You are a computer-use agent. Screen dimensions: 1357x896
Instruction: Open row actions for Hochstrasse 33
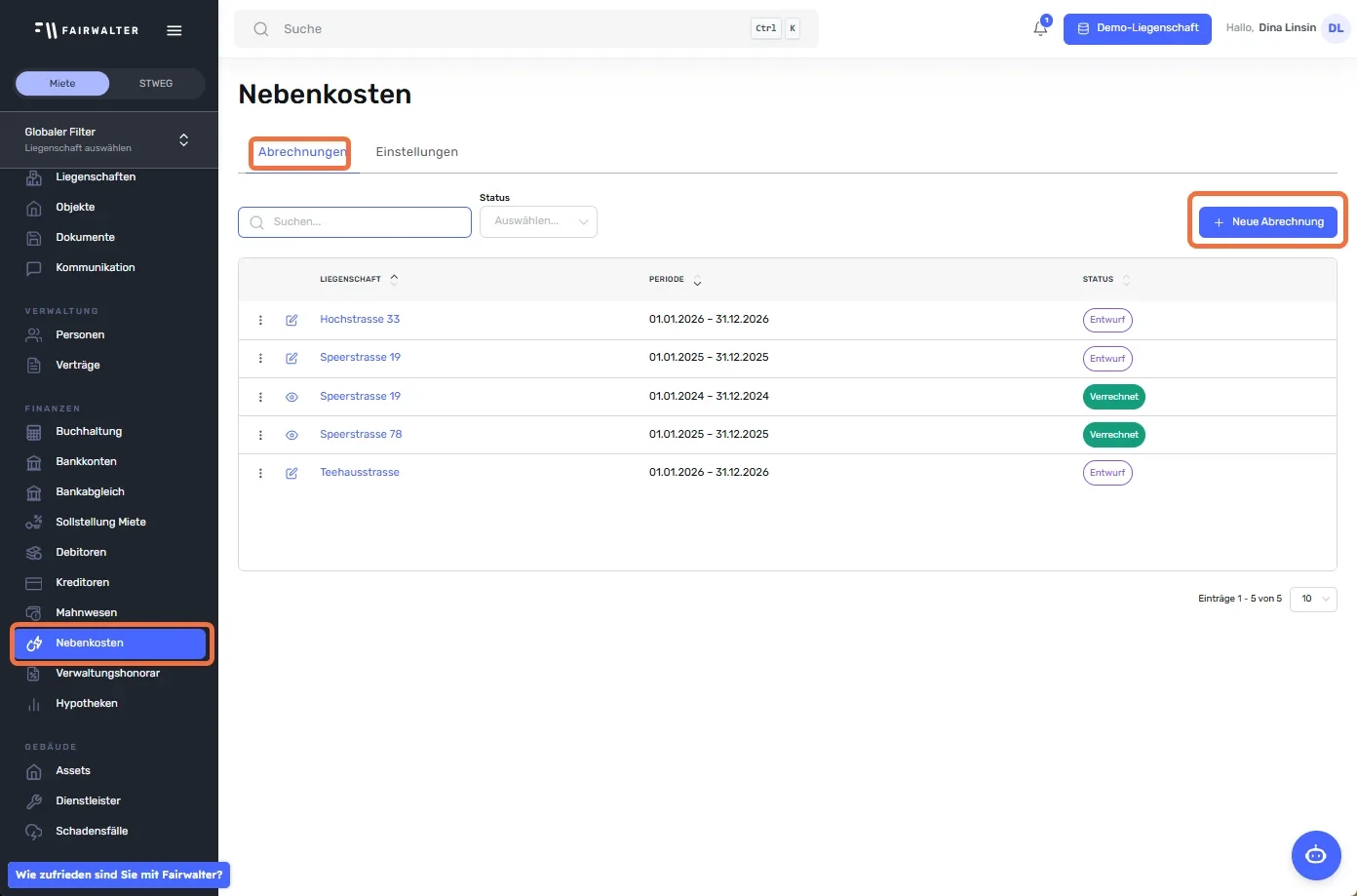[260, 320]
